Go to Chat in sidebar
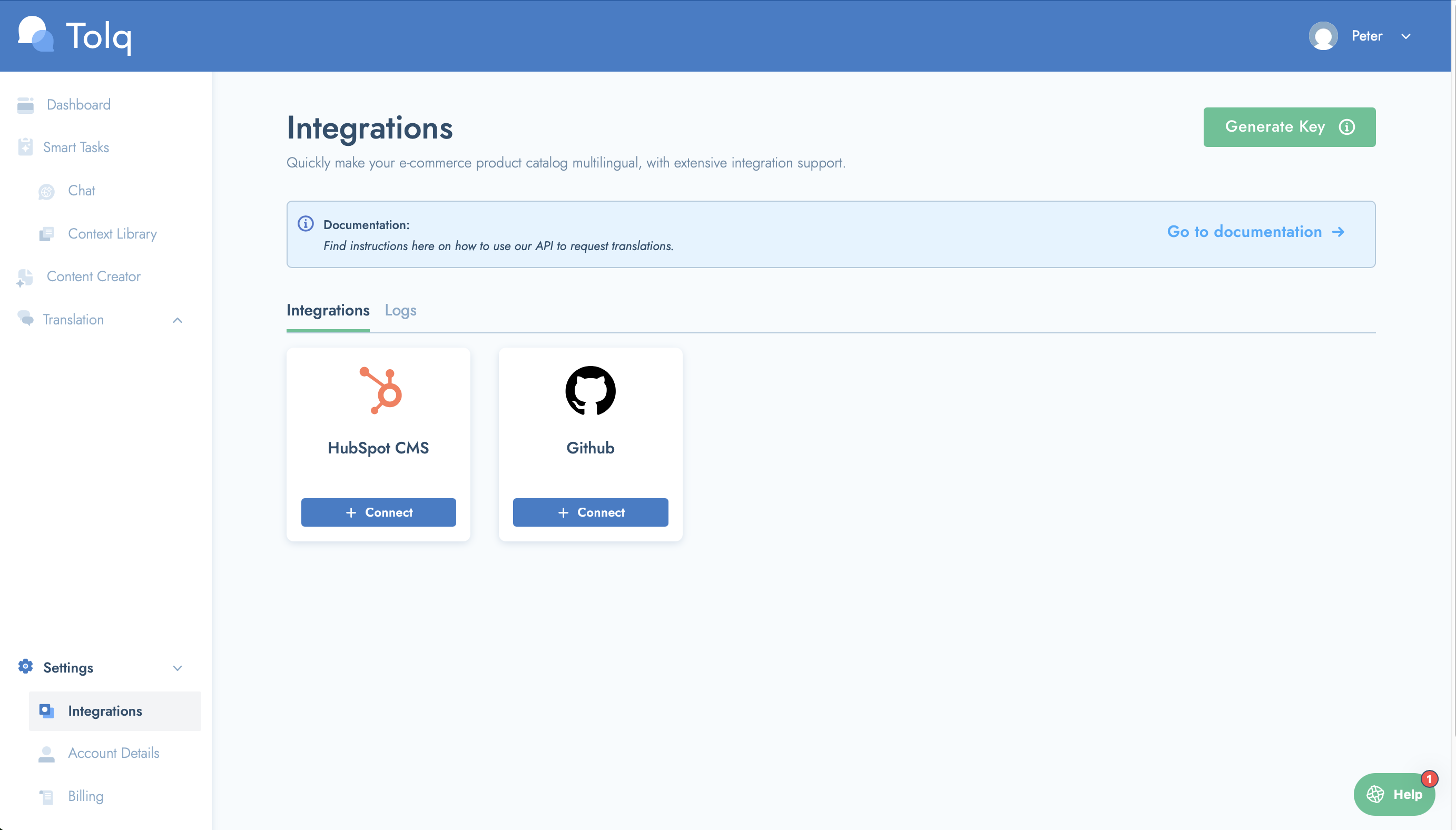 point(82,191)
